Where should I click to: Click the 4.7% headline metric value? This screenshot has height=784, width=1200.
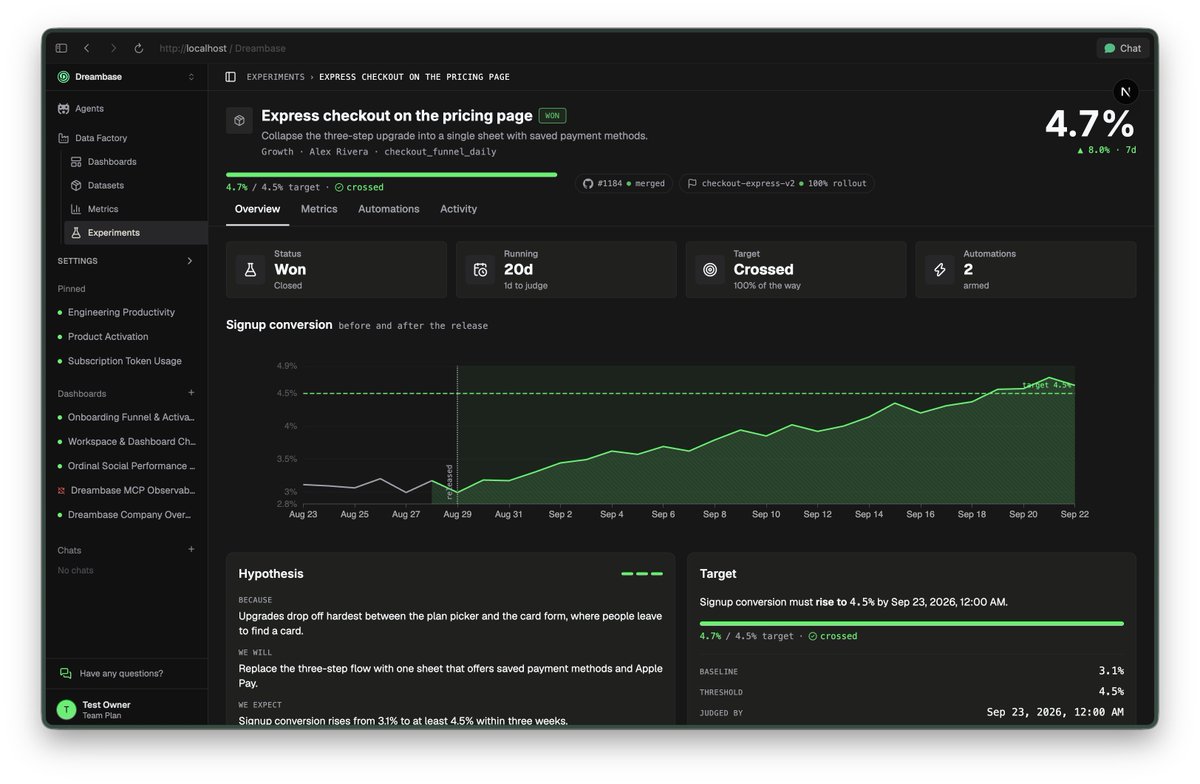click(x=1089, y=124)
